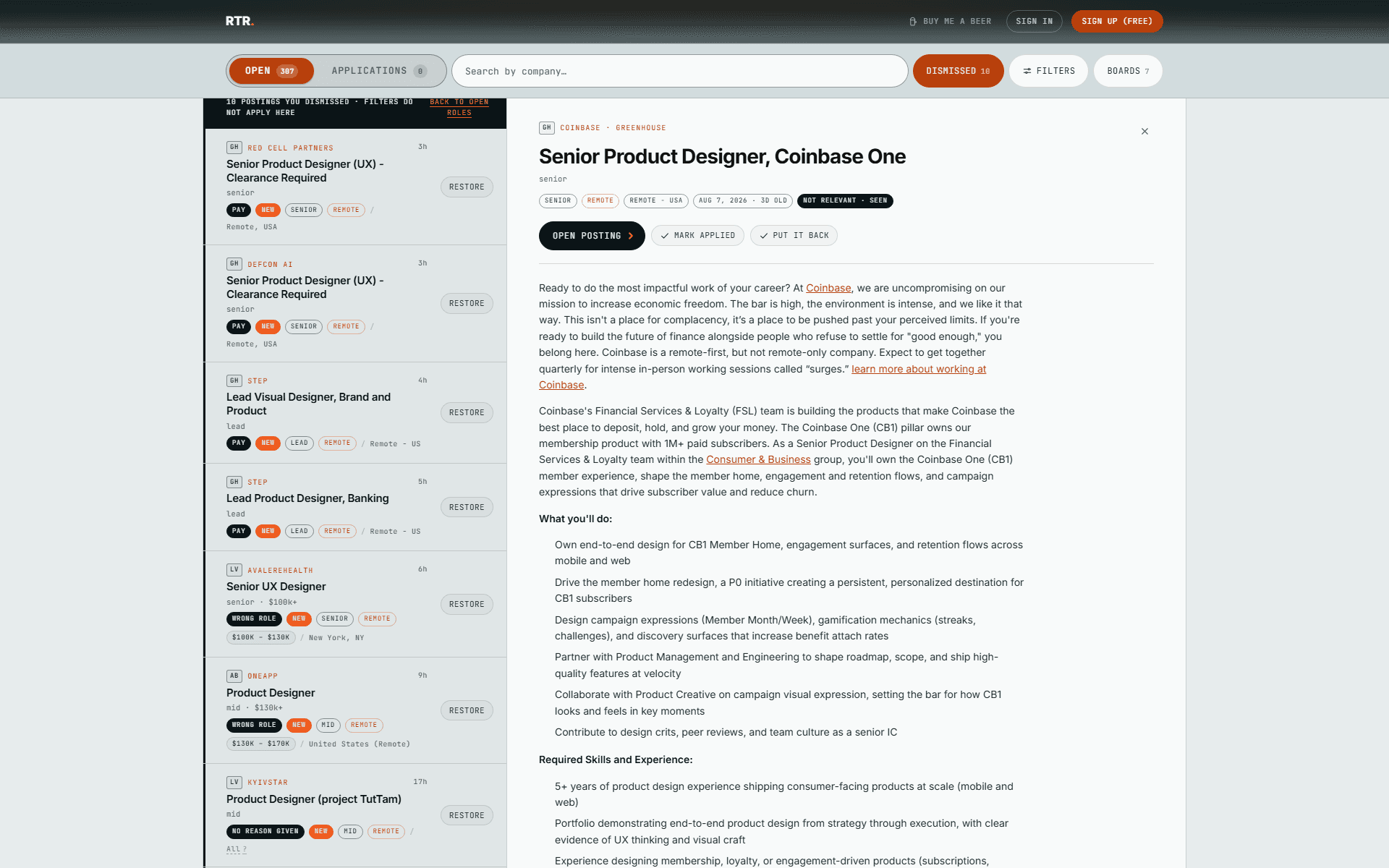Restore the Senior UX Designer posting

(467, 604)
